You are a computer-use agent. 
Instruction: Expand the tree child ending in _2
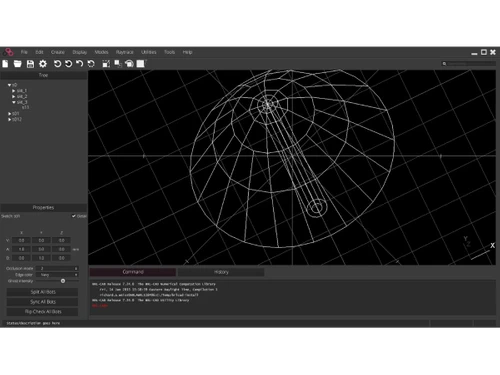coord(14,96)
